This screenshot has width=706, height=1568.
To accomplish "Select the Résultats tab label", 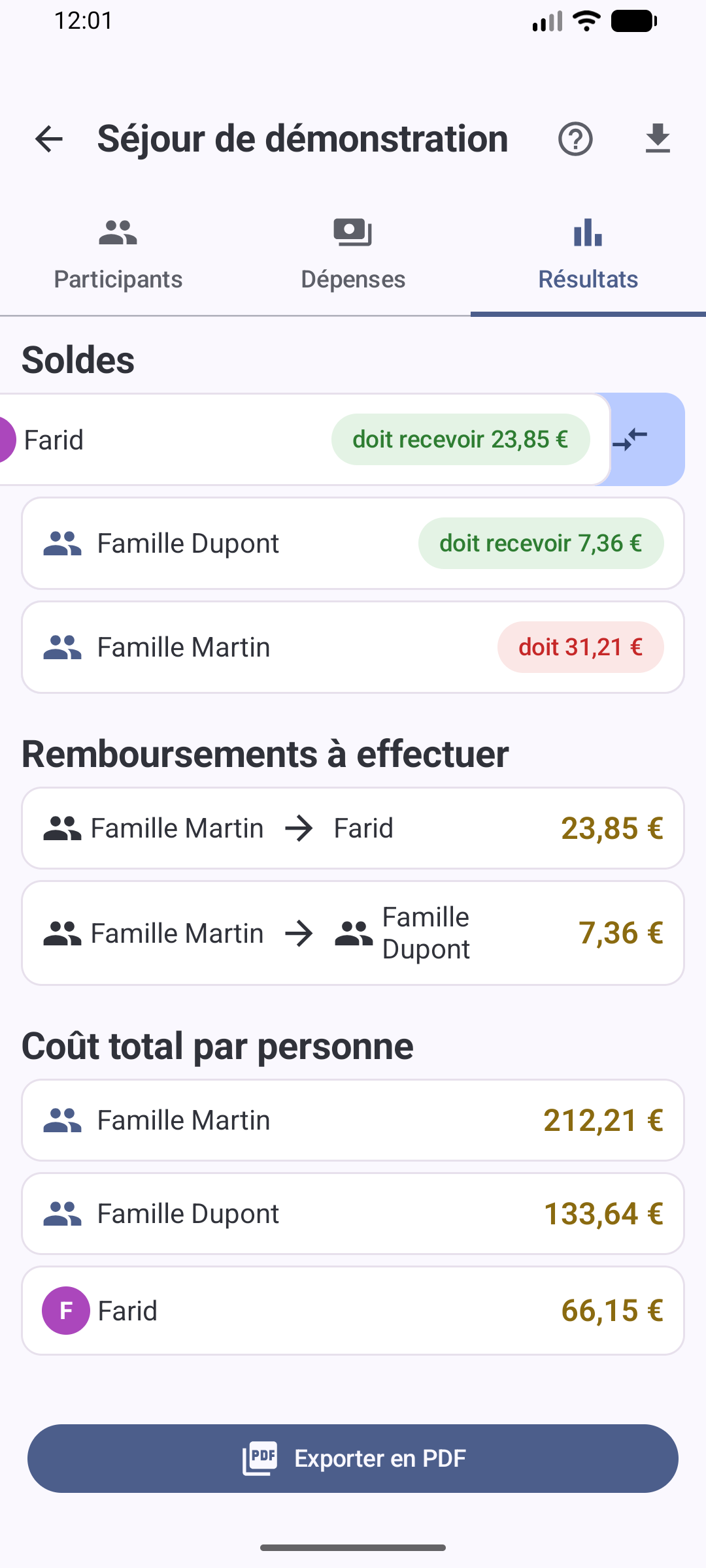I will (588, 279).
